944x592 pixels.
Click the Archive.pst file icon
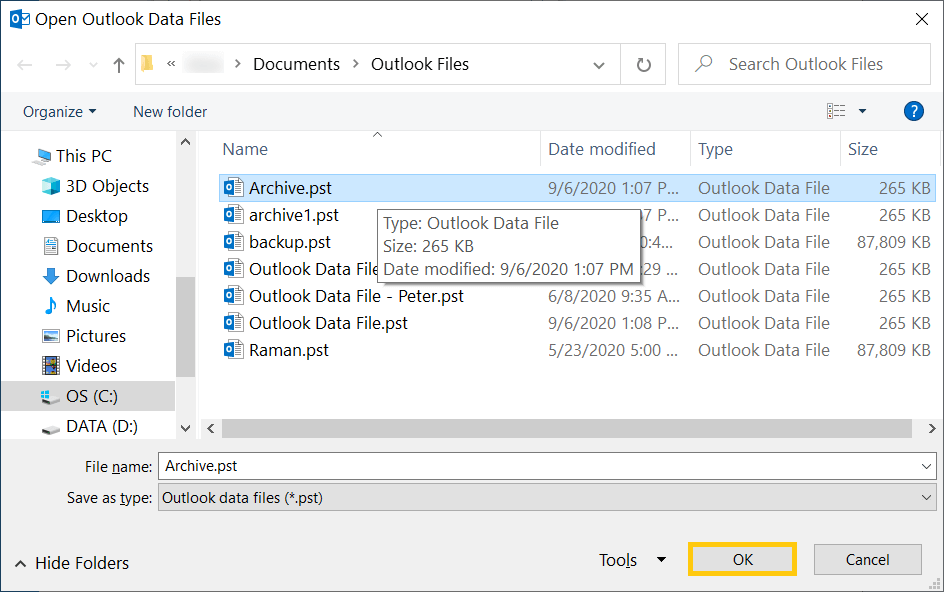tap(234, 187)
